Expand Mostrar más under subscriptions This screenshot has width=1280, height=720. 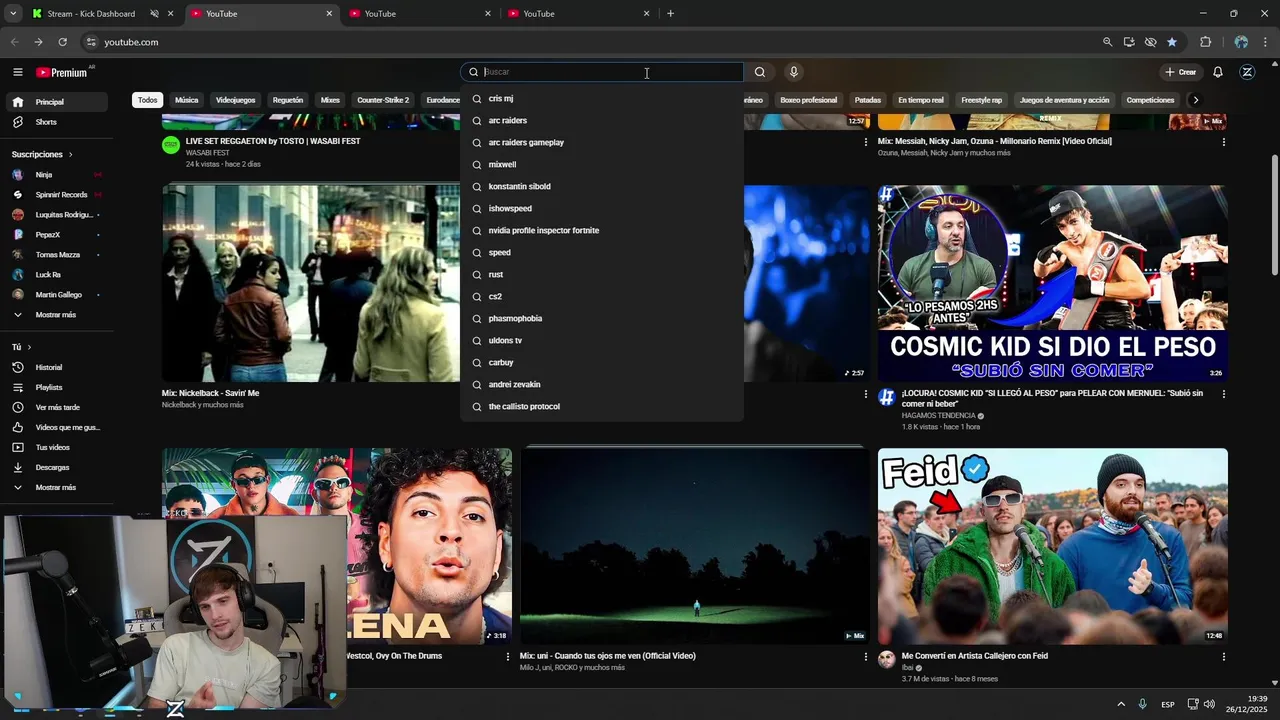click(x=55, y=315)
